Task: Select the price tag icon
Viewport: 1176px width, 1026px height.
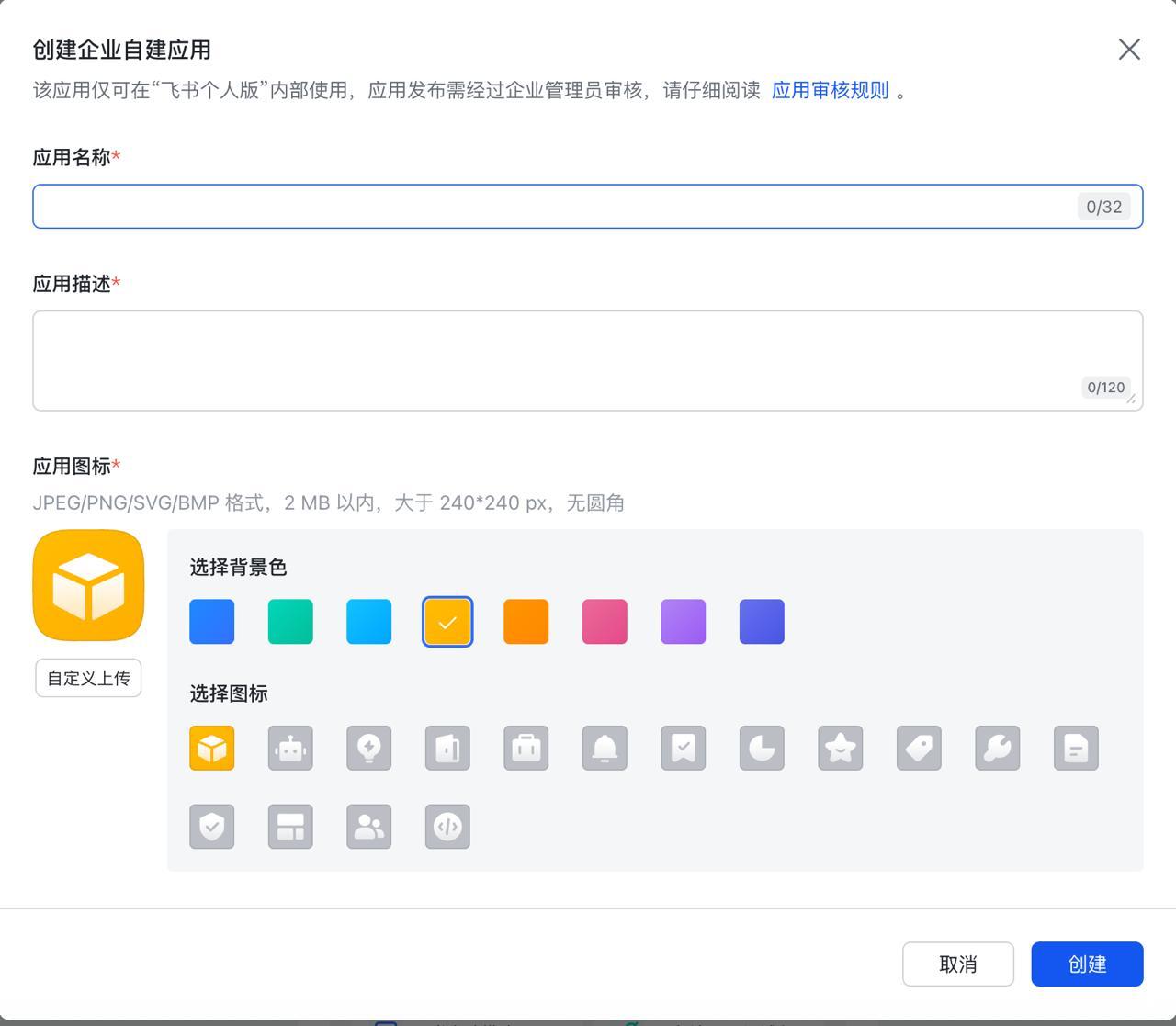Action: coord(918,749)
